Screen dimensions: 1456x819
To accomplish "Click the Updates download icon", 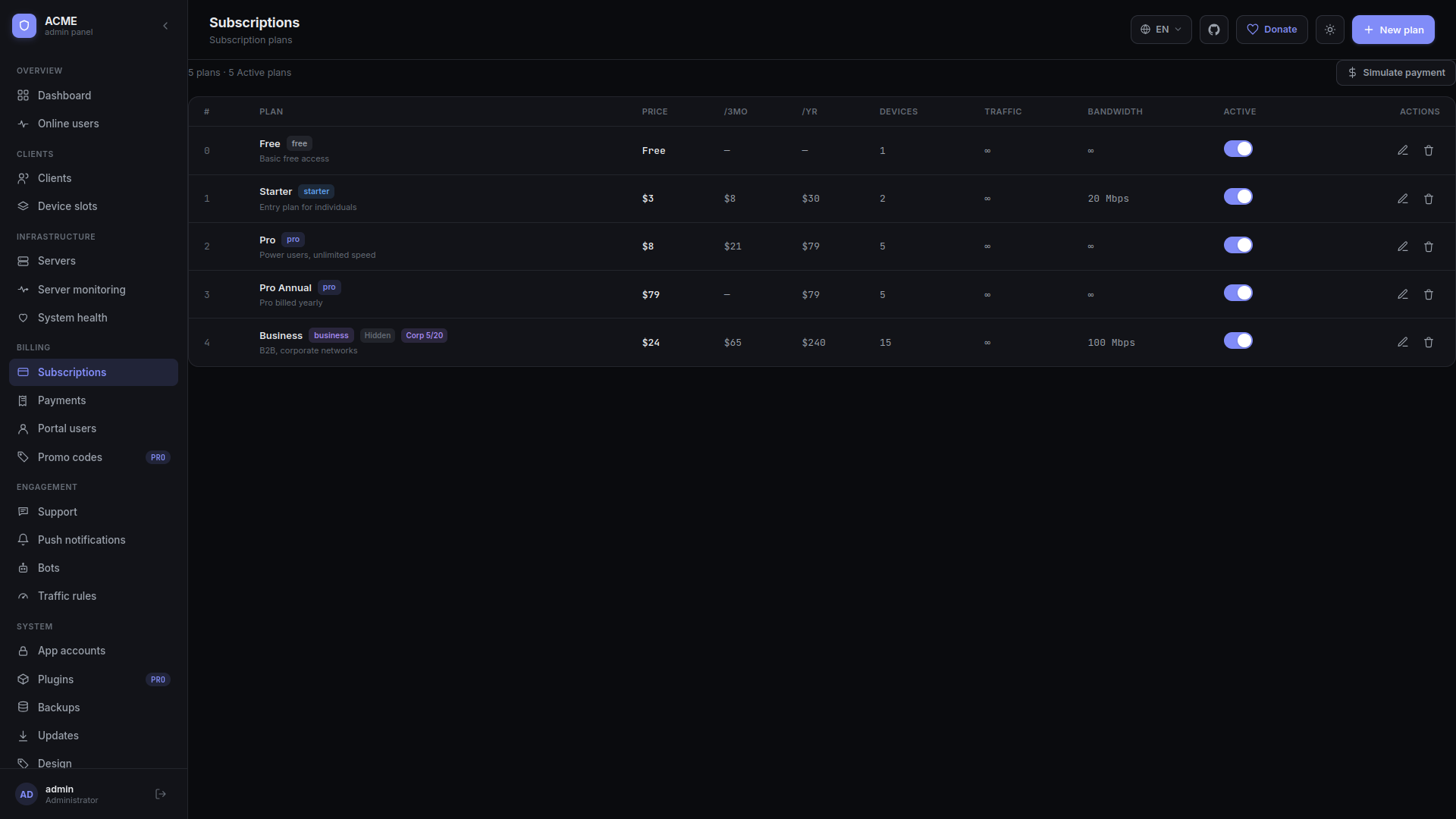I will (24, 736).
